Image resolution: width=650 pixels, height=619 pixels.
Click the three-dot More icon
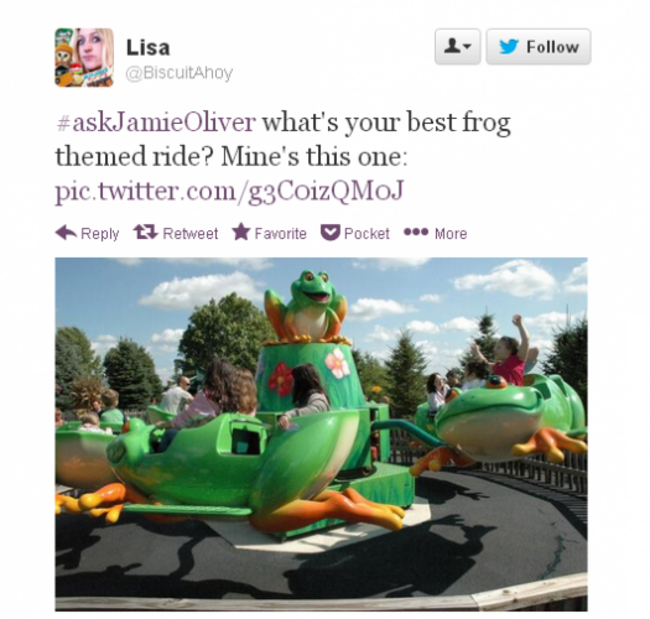tap(416, 232)
